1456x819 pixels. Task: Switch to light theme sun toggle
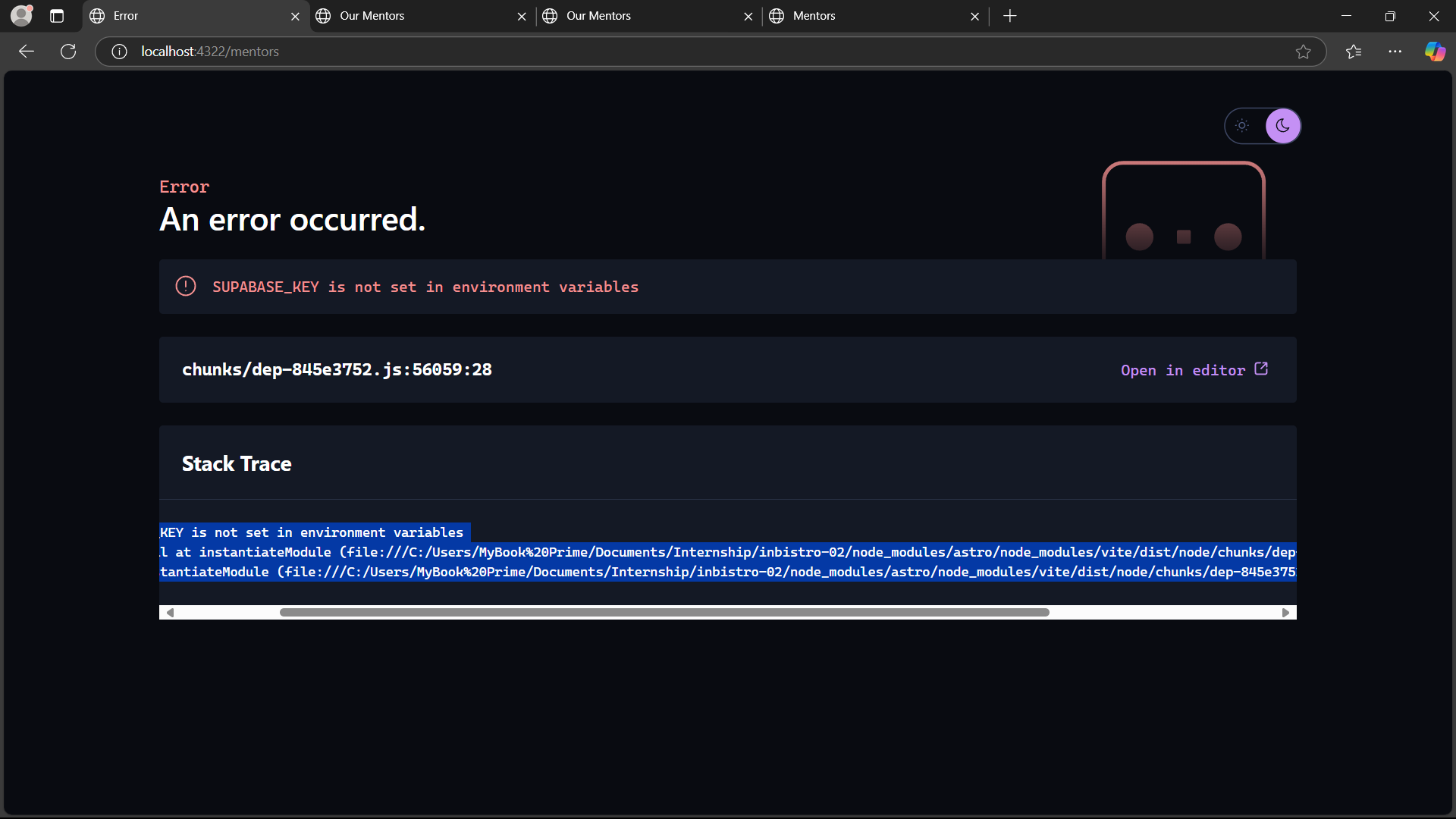(x=1242, y=126)
